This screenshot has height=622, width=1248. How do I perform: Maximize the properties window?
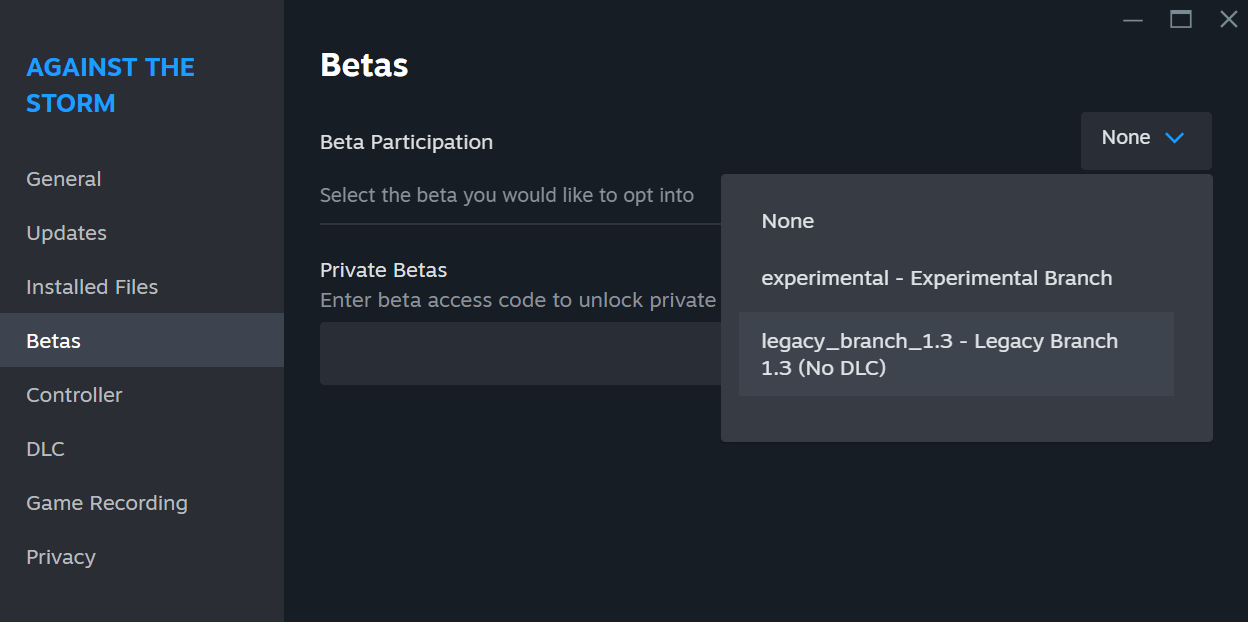tap(1181, 19)
